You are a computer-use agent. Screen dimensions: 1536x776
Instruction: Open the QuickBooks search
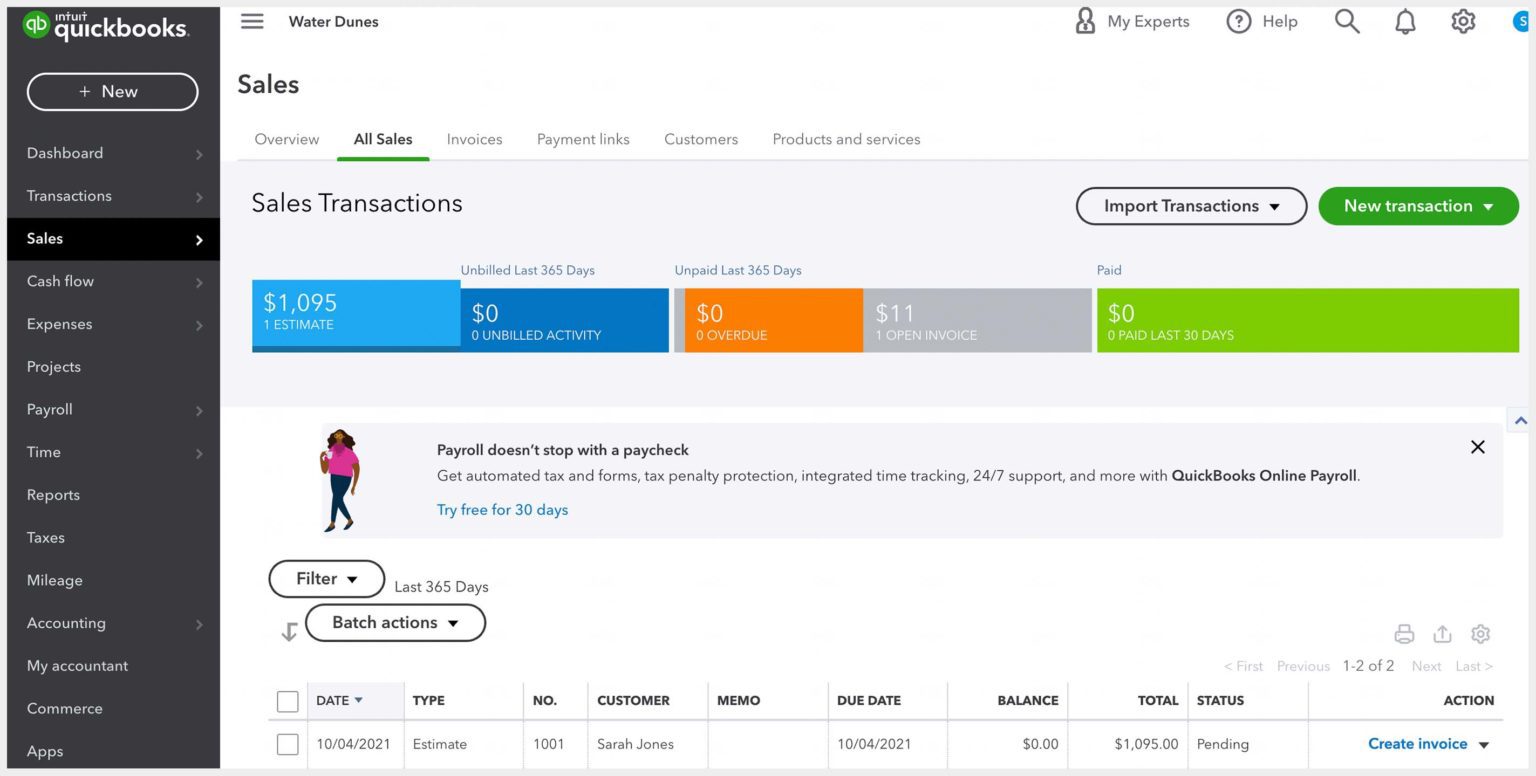[1346, 21]
